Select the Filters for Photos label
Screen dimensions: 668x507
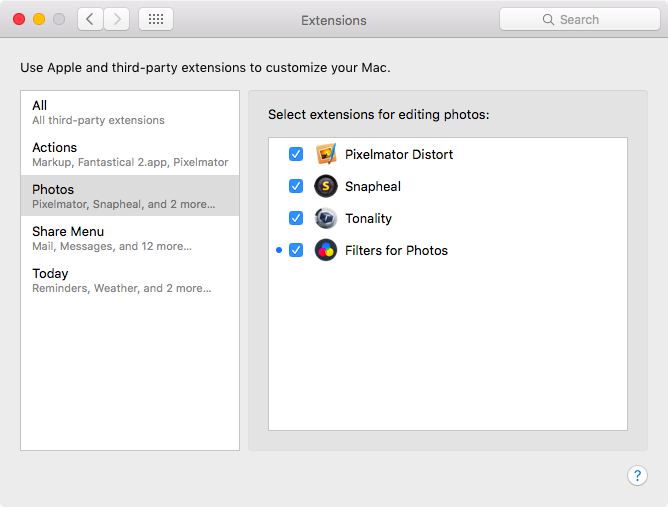pos(396,251)
